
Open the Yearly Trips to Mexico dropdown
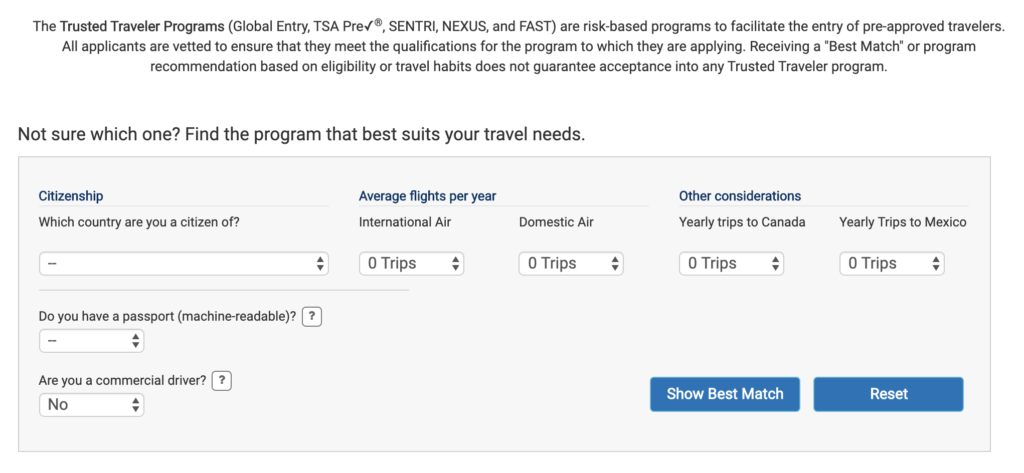(891, 263)
